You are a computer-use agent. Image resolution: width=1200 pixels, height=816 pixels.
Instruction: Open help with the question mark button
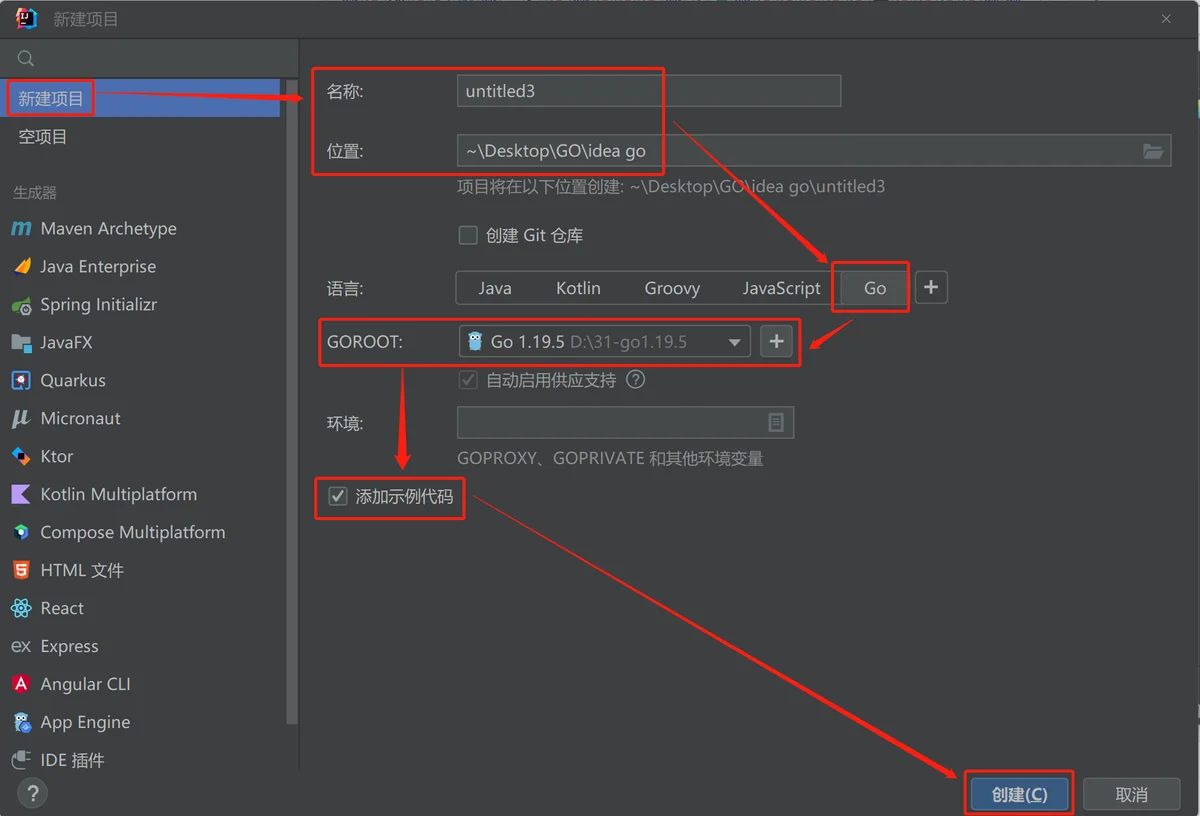(33, 794)
